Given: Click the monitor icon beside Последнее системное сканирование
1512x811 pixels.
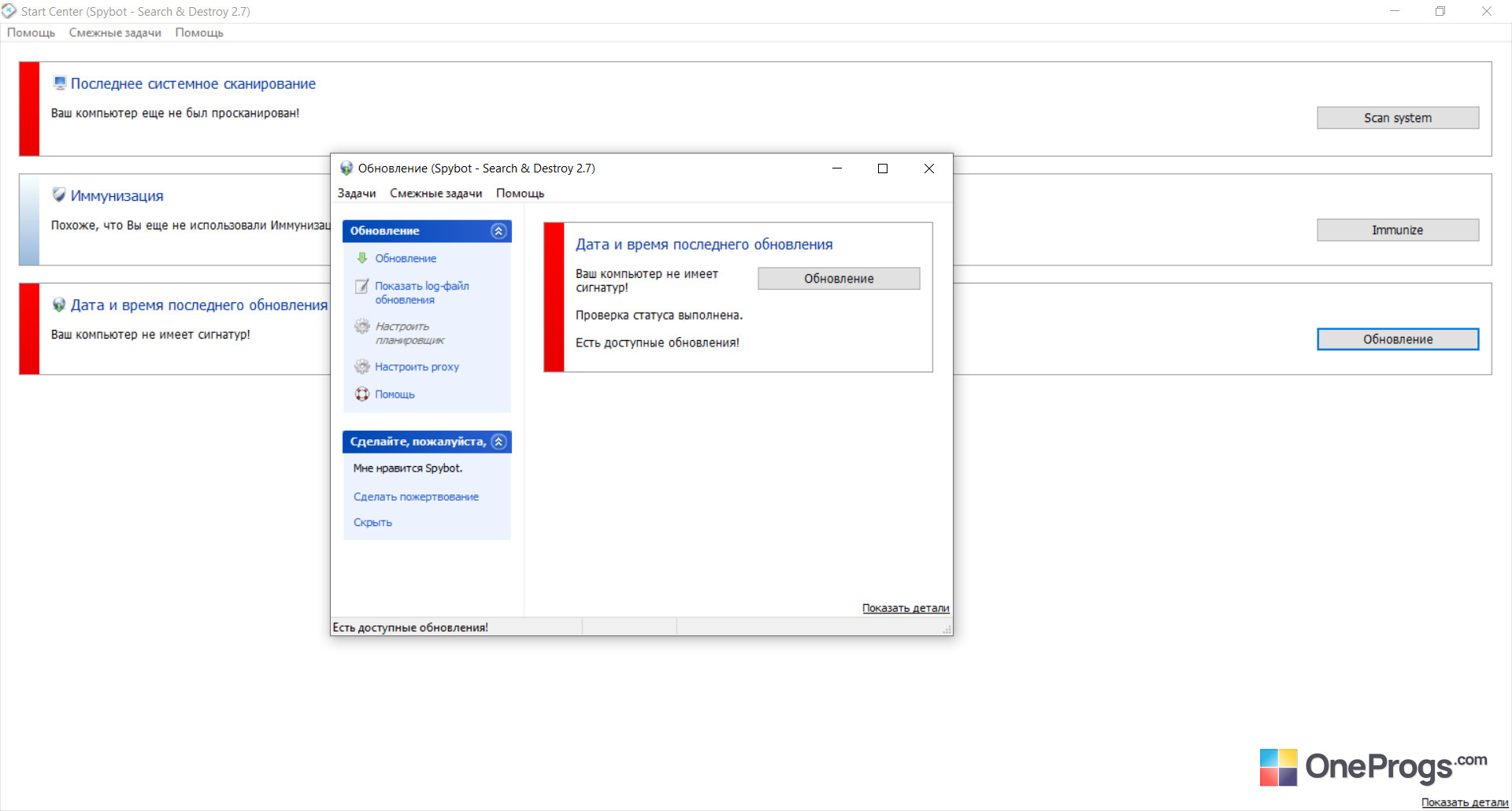Looking at the screenshot, I should pyautogui.click(x=59, y=83).
